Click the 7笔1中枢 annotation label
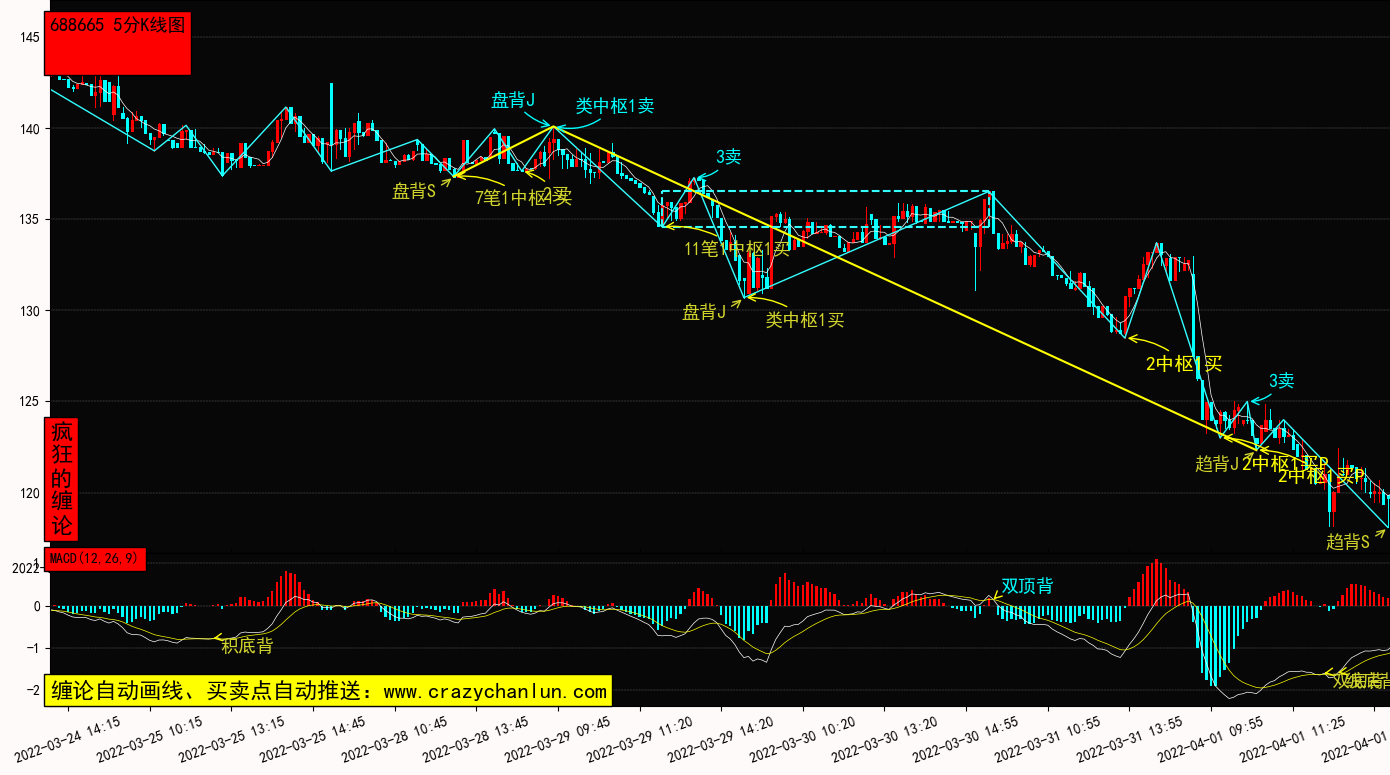The height and width of the screenshot is (775, 1390). click(522, 197)
